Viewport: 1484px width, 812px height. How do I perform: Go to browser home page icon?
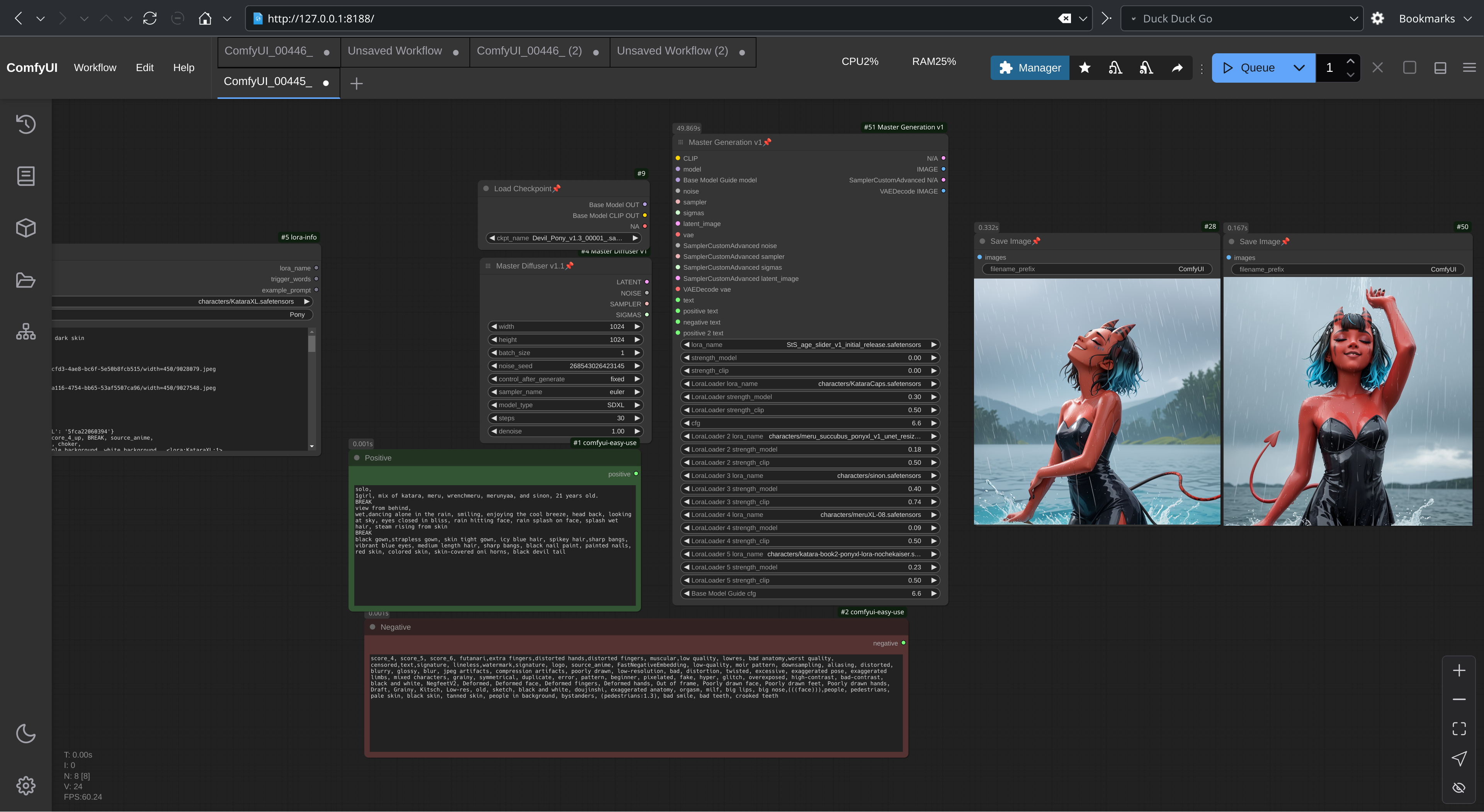point(204,19)
